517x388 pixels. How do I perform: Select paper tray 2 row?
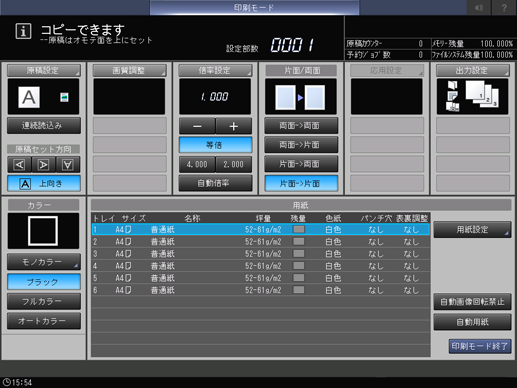pyautogui.click(x=260, y=241)
